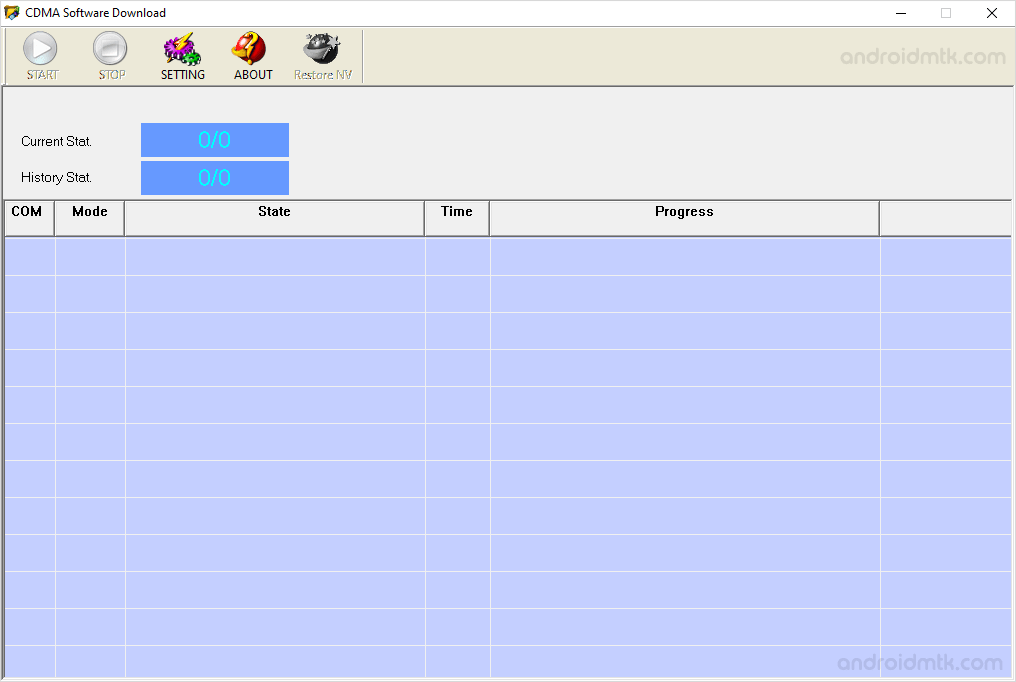Click the CDMA Software Download title bar text
Image resolution: width=1016 pixels, height=682 pixels.
[x=94, y=13]
